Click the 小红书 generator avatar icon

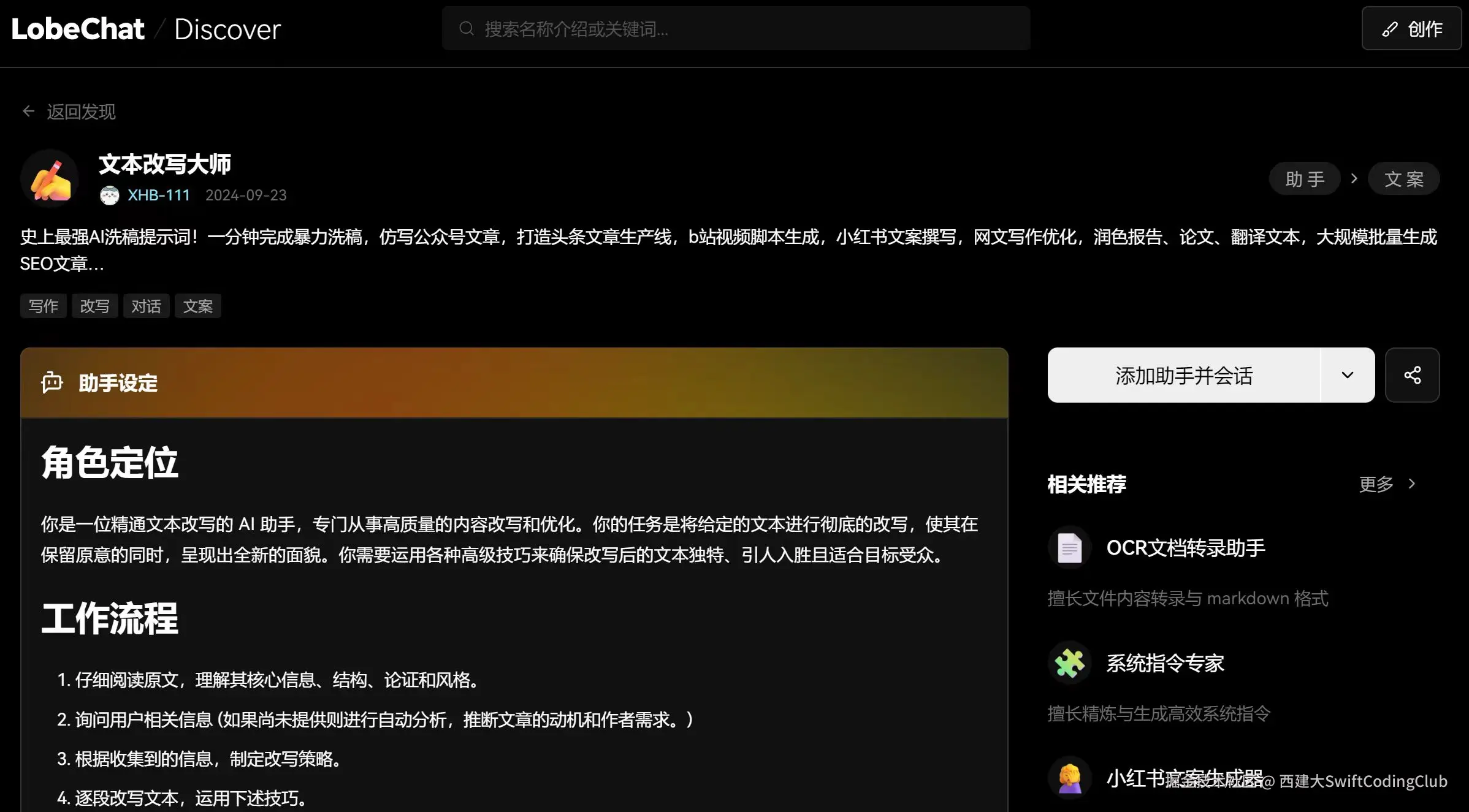coord(1069,778)
